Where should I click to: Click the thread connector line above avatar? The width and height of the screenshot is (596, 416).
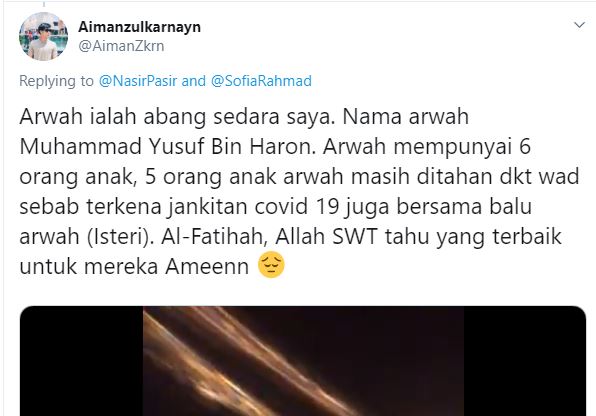[x=43, y=4]
